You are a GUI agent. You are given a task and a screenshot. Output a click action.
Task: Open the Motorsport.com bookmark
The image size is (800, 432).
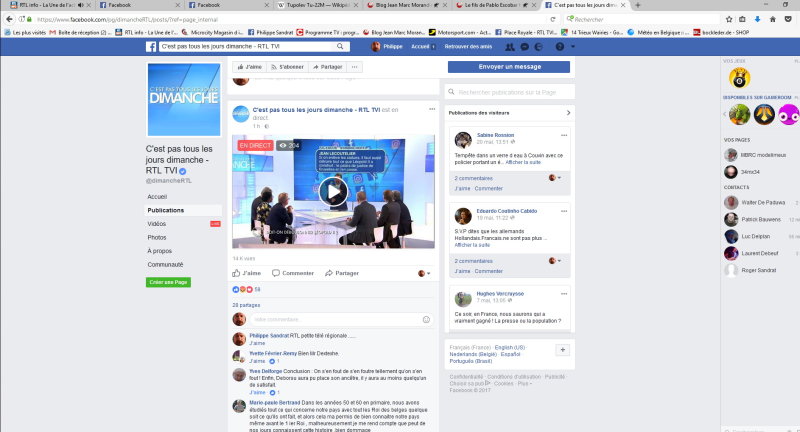point(460,32)
